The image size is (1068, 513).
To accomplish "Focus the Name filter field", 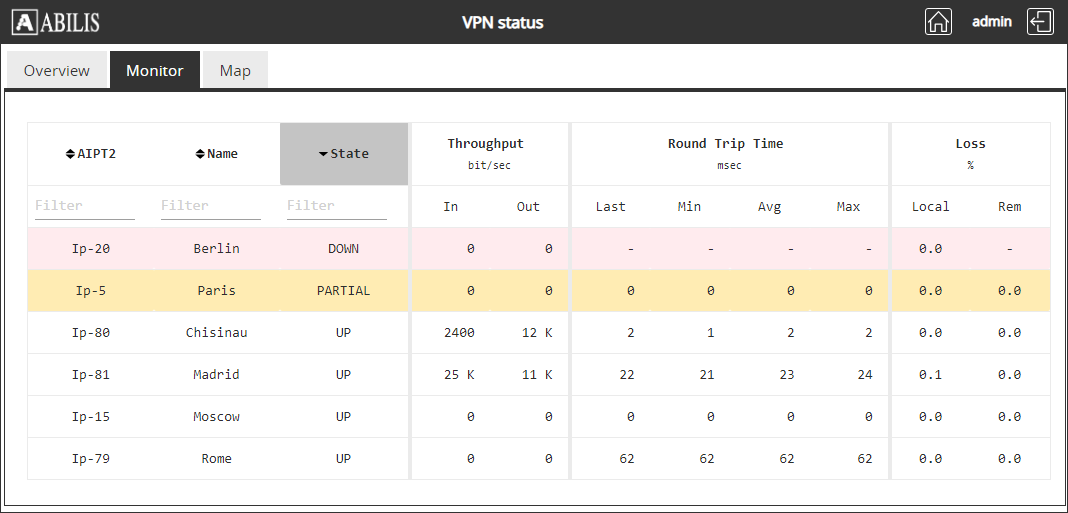I will (210, 206).
